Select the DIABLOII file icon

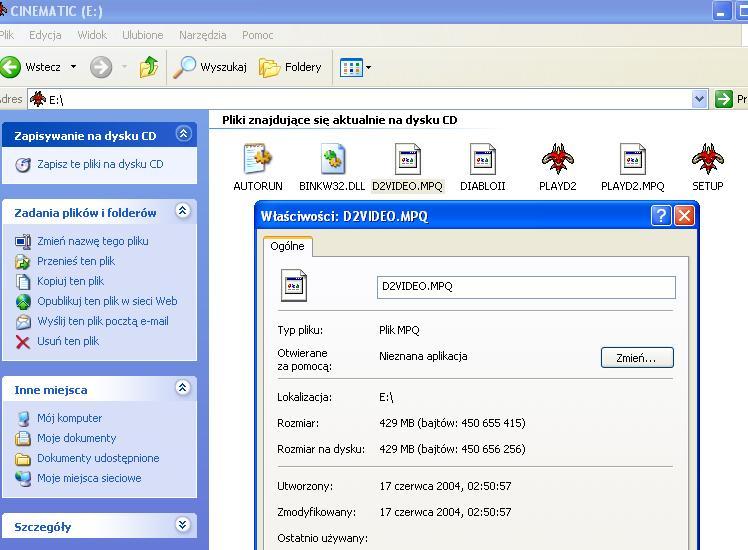[x=482, y=159]
